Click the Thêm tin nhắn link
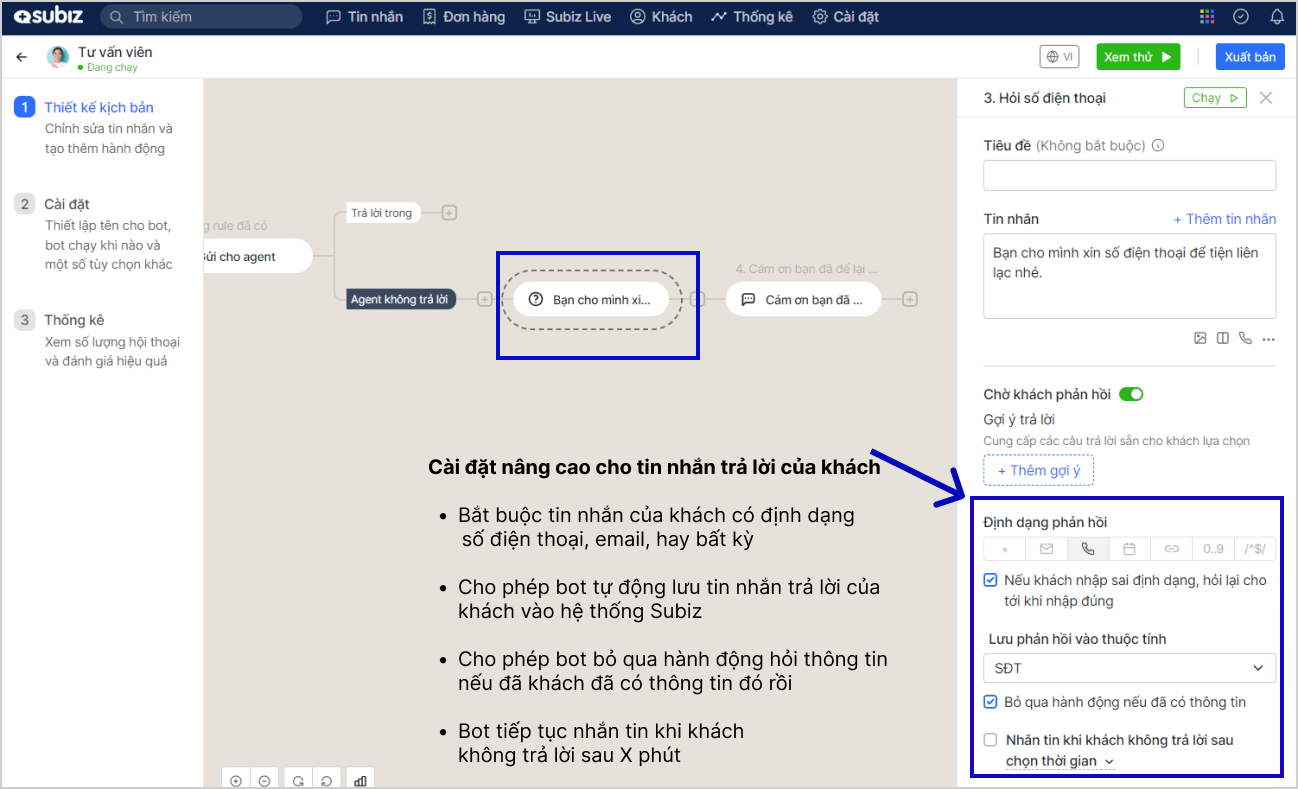 1224,219
